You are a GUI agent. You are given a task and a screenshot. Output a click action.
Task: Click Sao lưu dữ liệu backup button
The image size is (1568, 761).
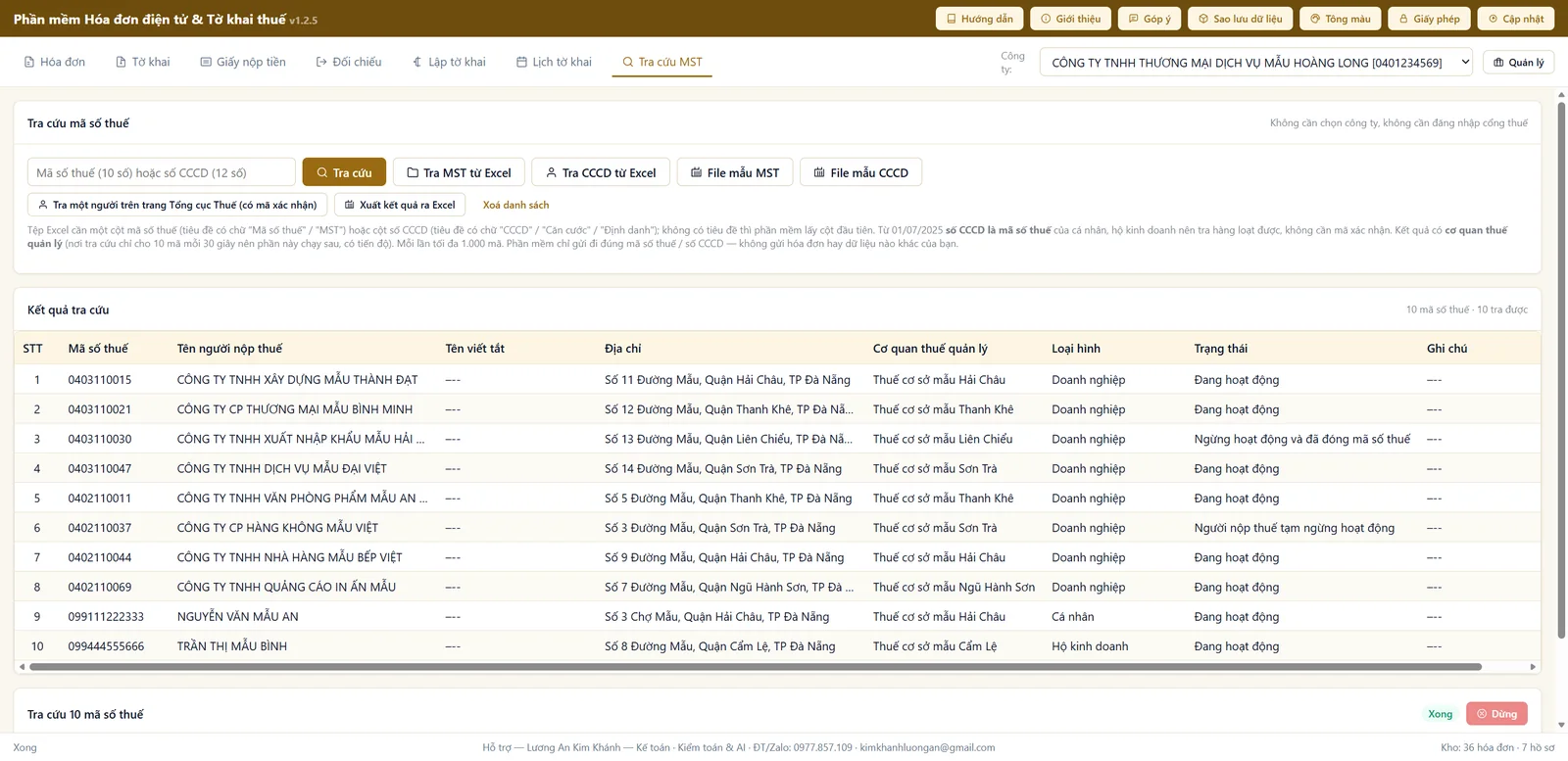(x=1240, y=19)
